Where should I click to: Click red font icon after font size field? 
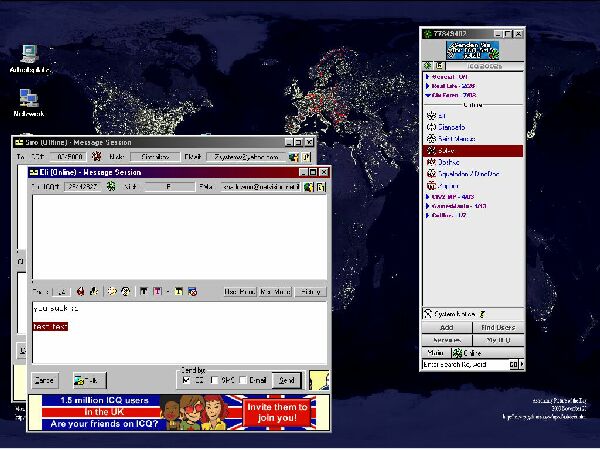(x=80, y=292)
